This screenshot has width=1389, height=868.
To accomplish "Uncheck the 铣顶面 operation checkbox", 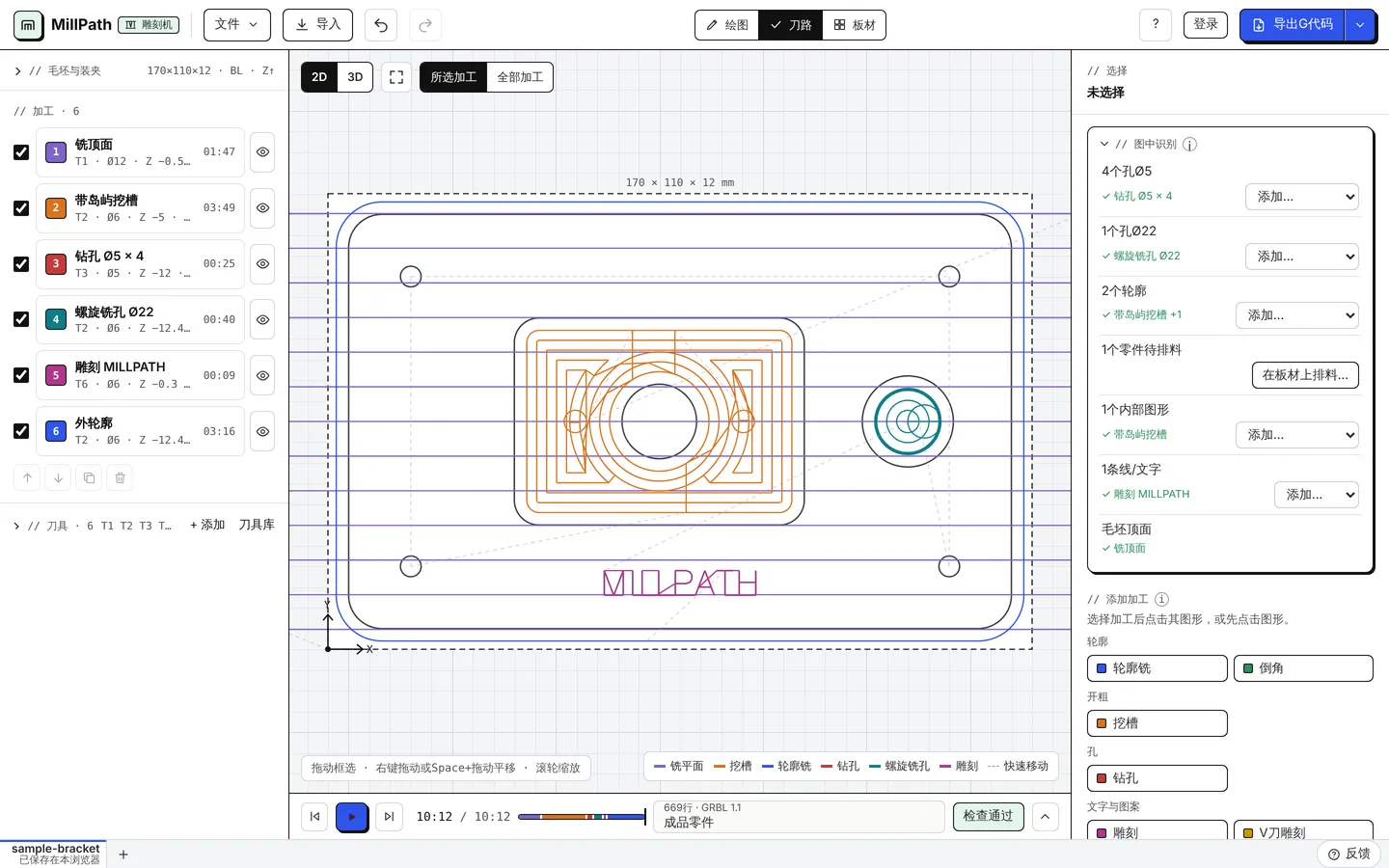I will click(x=21, y=152).
